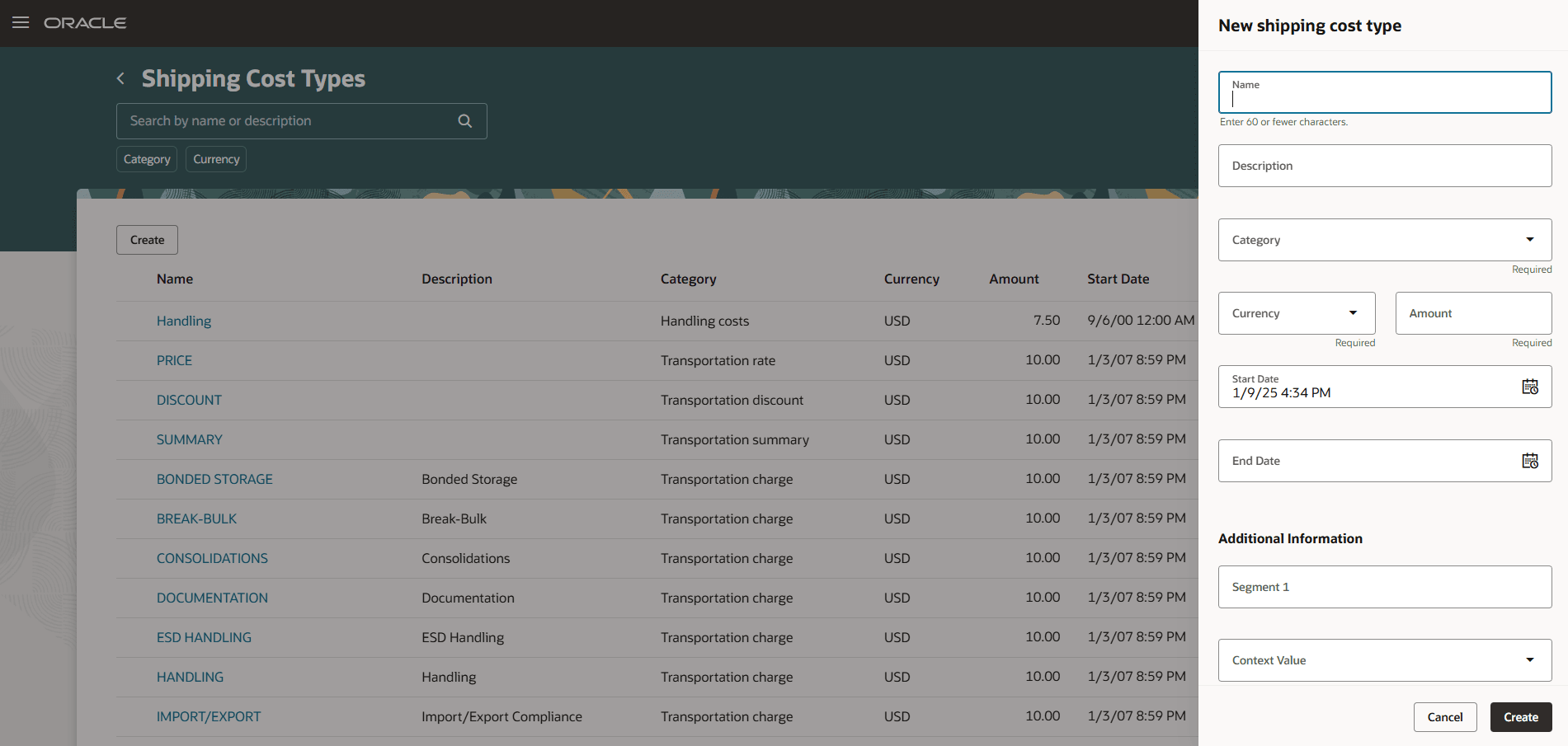
Task: Open the Handling shipping cost type
Action: coord(183,321)
